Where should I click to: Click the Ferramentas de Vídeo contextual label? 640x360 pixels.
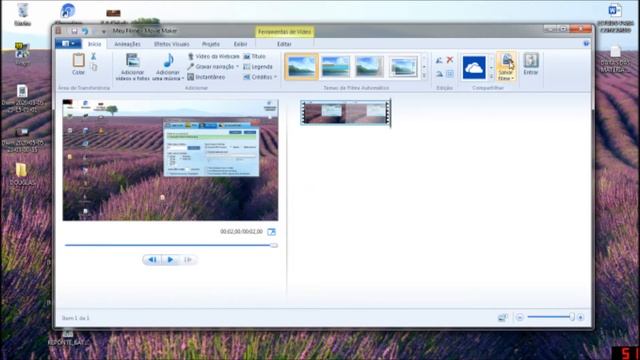tap(285, 32)
